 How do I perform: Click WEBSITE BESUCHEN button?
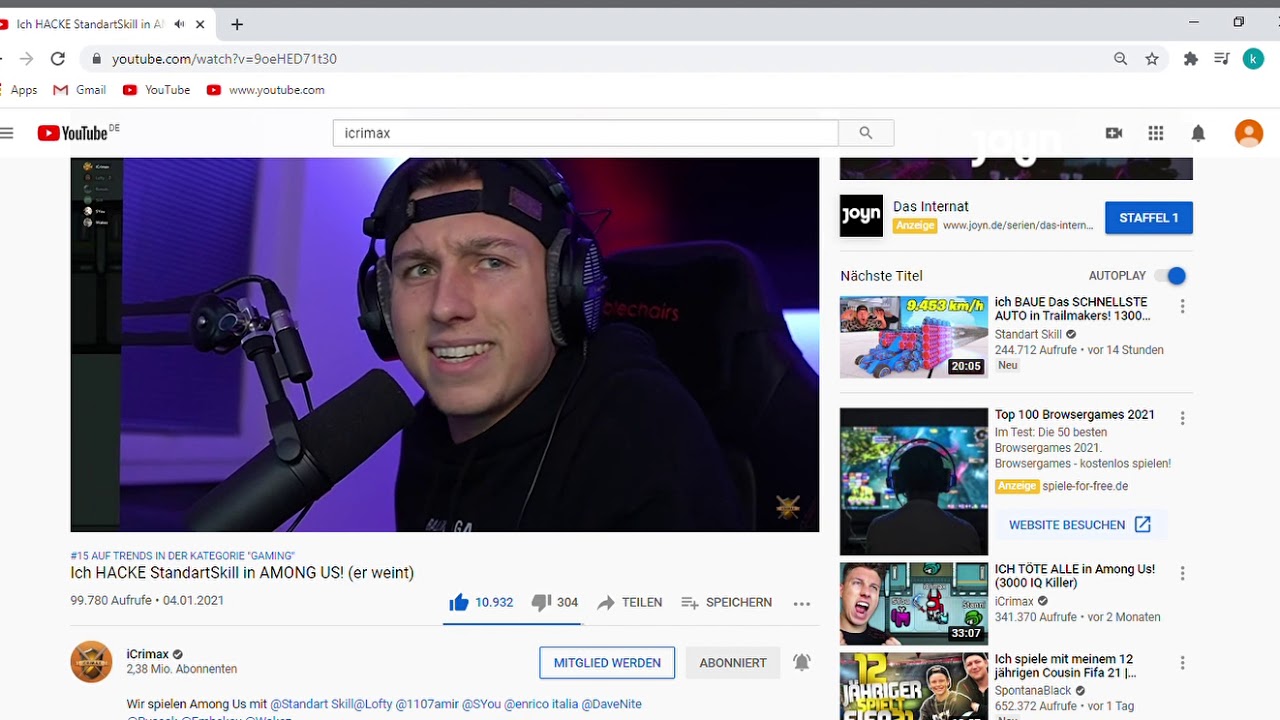pyautogui.click(x=1080, y=525)
